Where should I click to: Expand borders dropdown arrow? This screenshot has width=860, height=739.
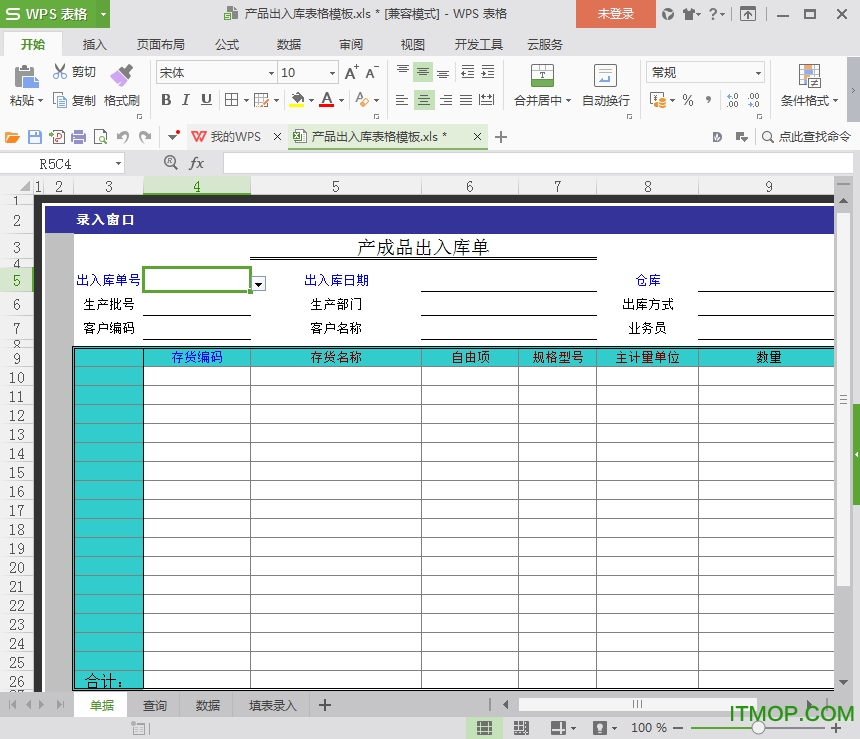(x=246, y=100)
